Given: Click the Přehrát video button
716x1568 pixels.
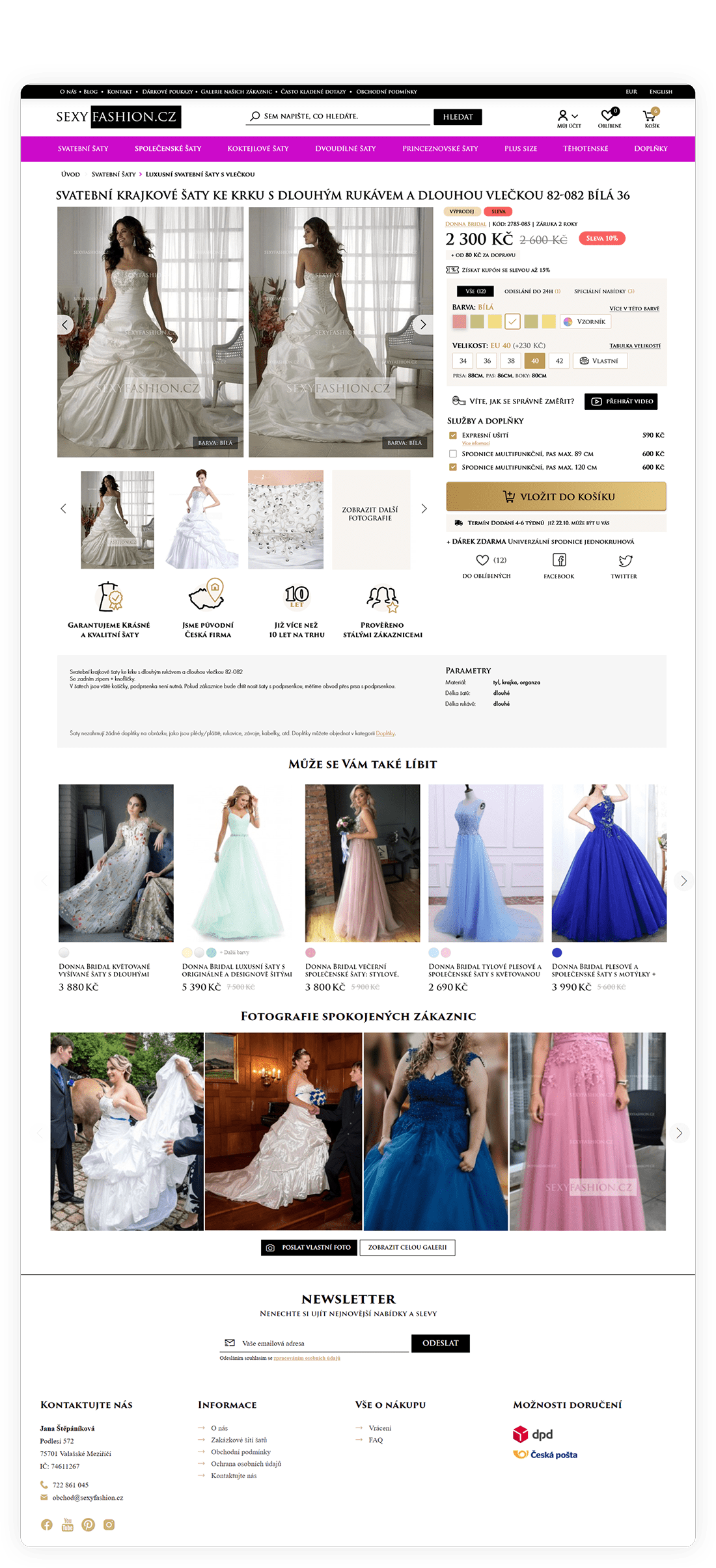Looking at the screenshot, I should pyautogui.click(x=621, y=401).
